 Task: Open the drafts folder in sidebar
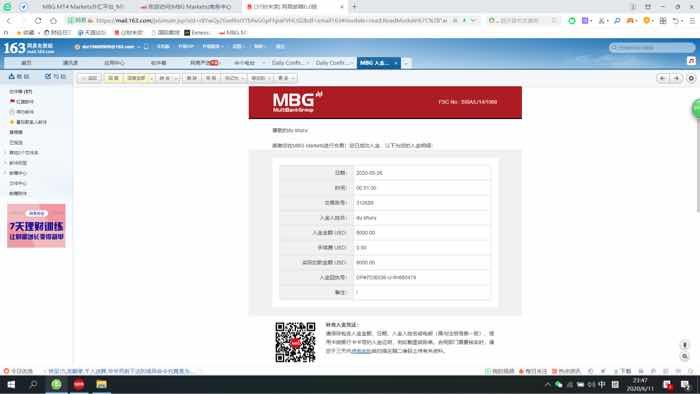tap(16, 132)
